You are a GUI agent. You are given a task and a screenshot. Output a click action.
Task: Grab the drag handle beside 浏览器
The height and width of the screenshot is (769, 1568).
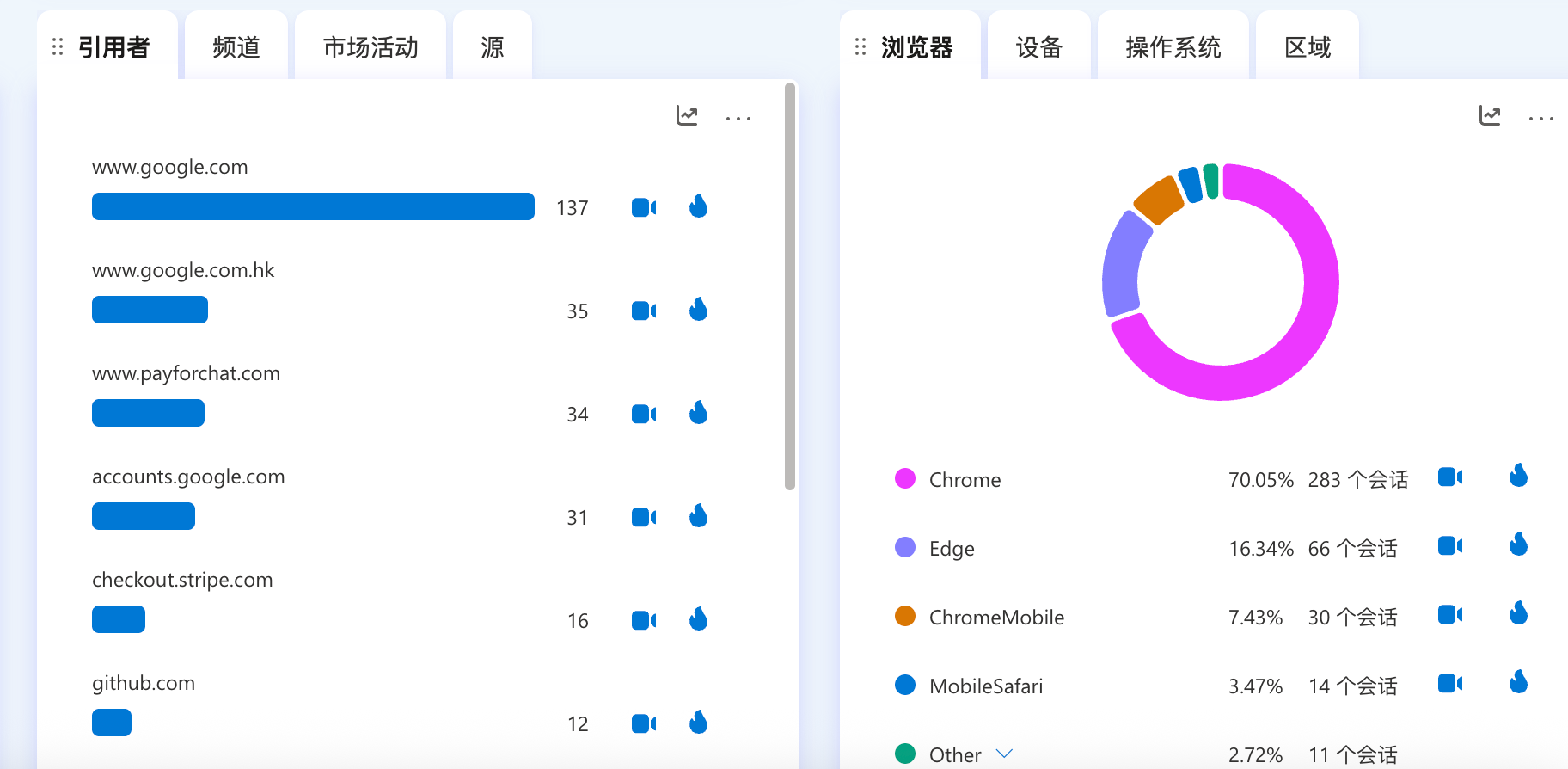[x=861, y=47]
